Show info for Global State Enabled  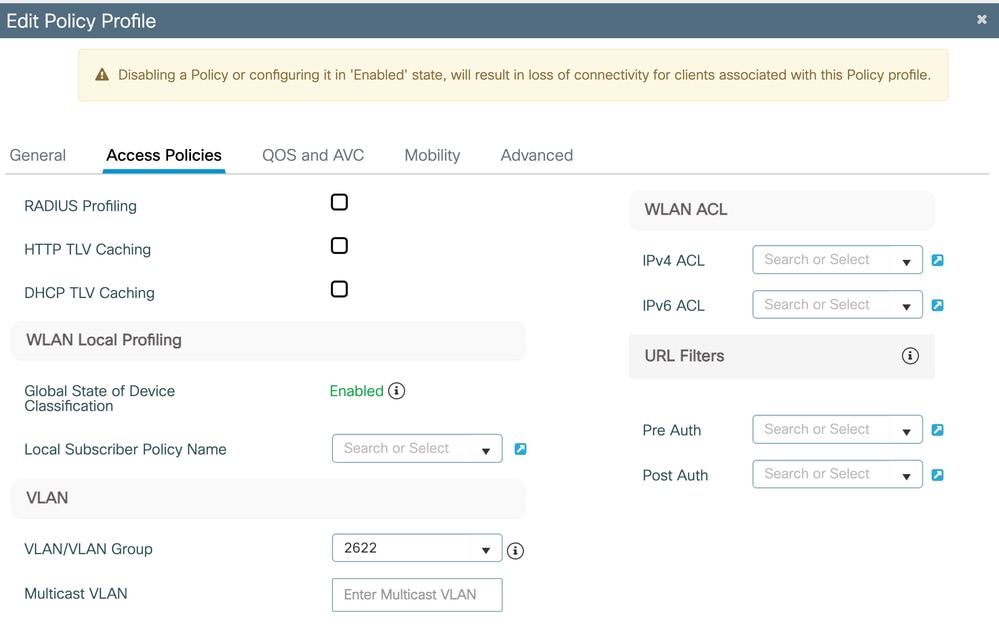coord(396,390)
